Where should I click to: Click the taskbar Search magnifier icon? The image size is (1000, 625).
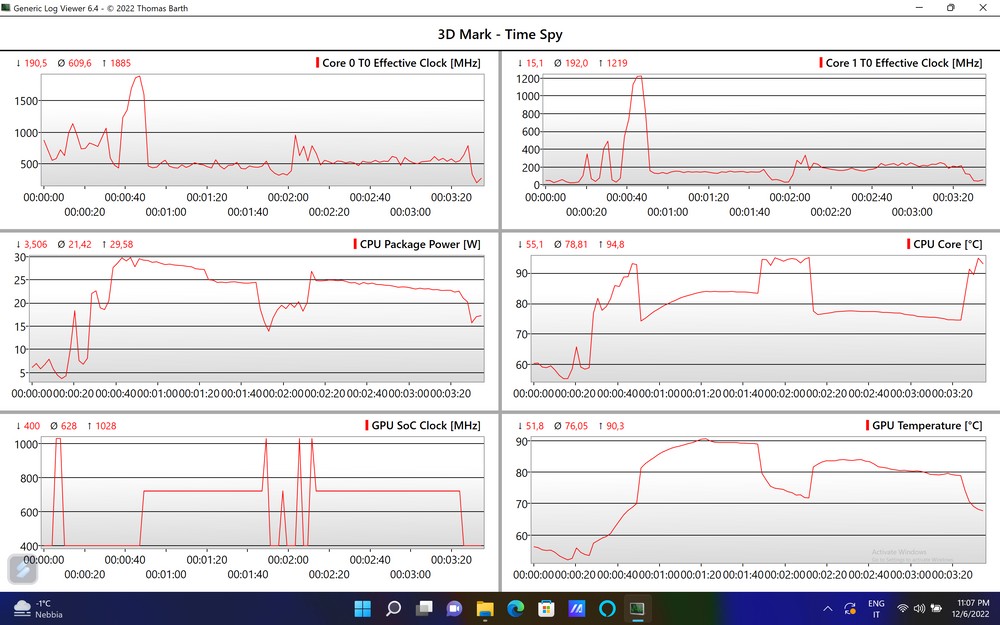coord(393,608)
